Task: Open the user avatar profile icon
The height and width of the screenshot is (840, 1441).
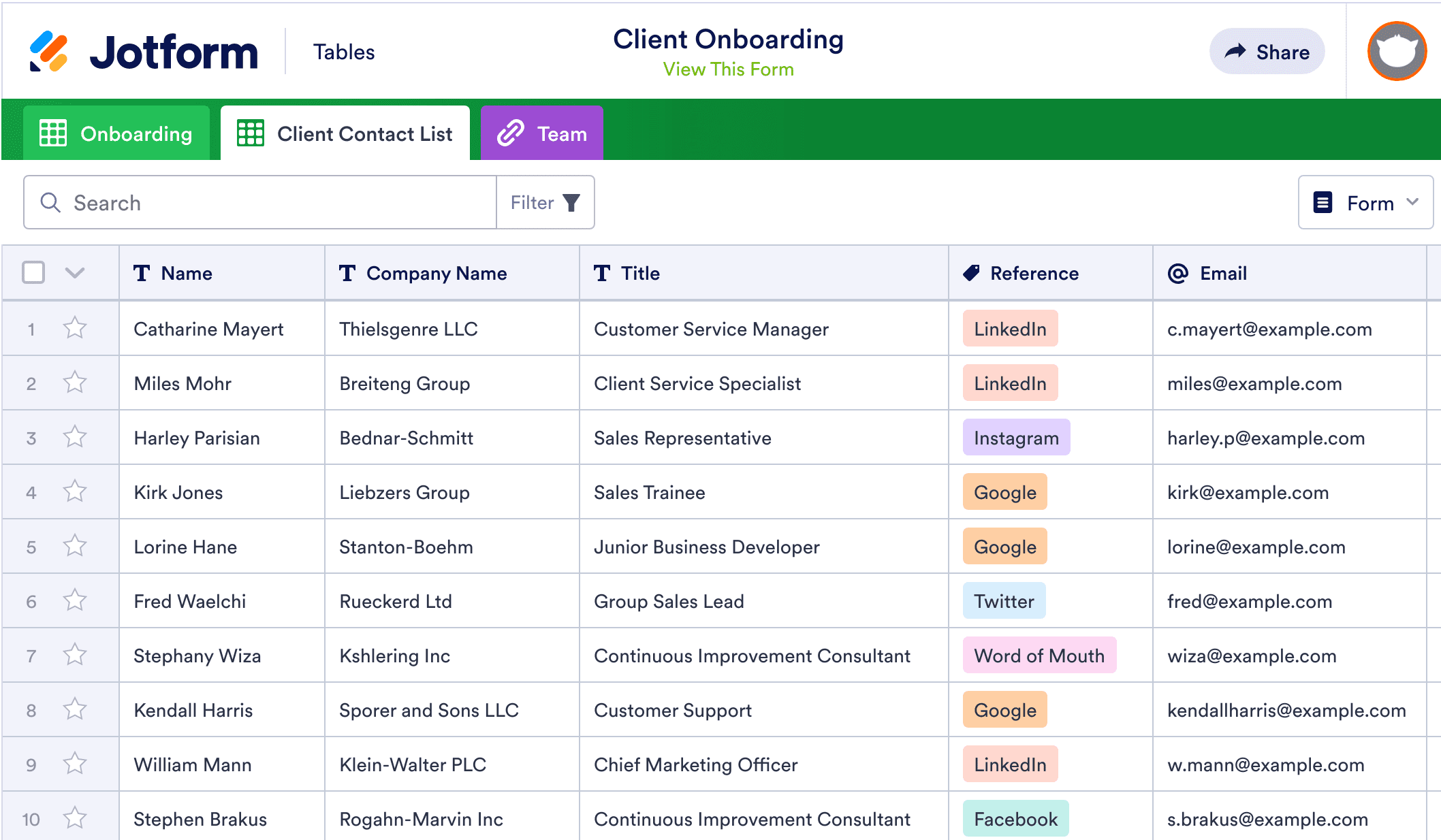Action: pyautogui.click(x=1396, y=52)
